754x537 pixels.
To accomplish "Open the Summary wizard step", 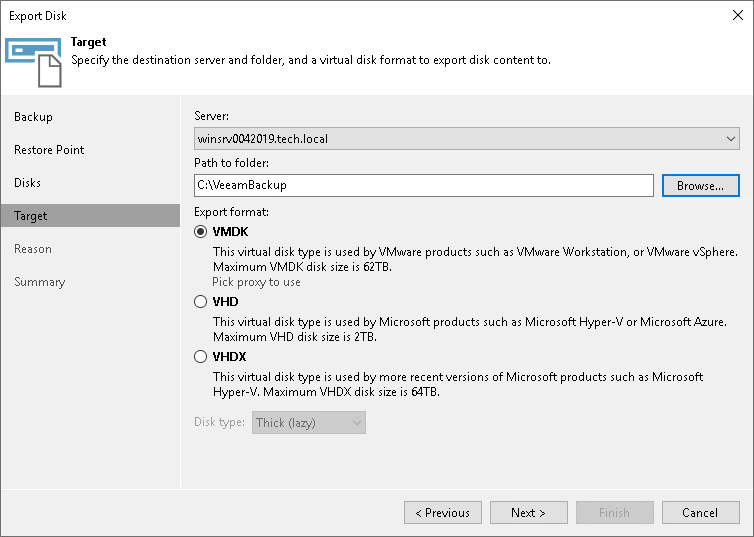I will click(39, 282).
